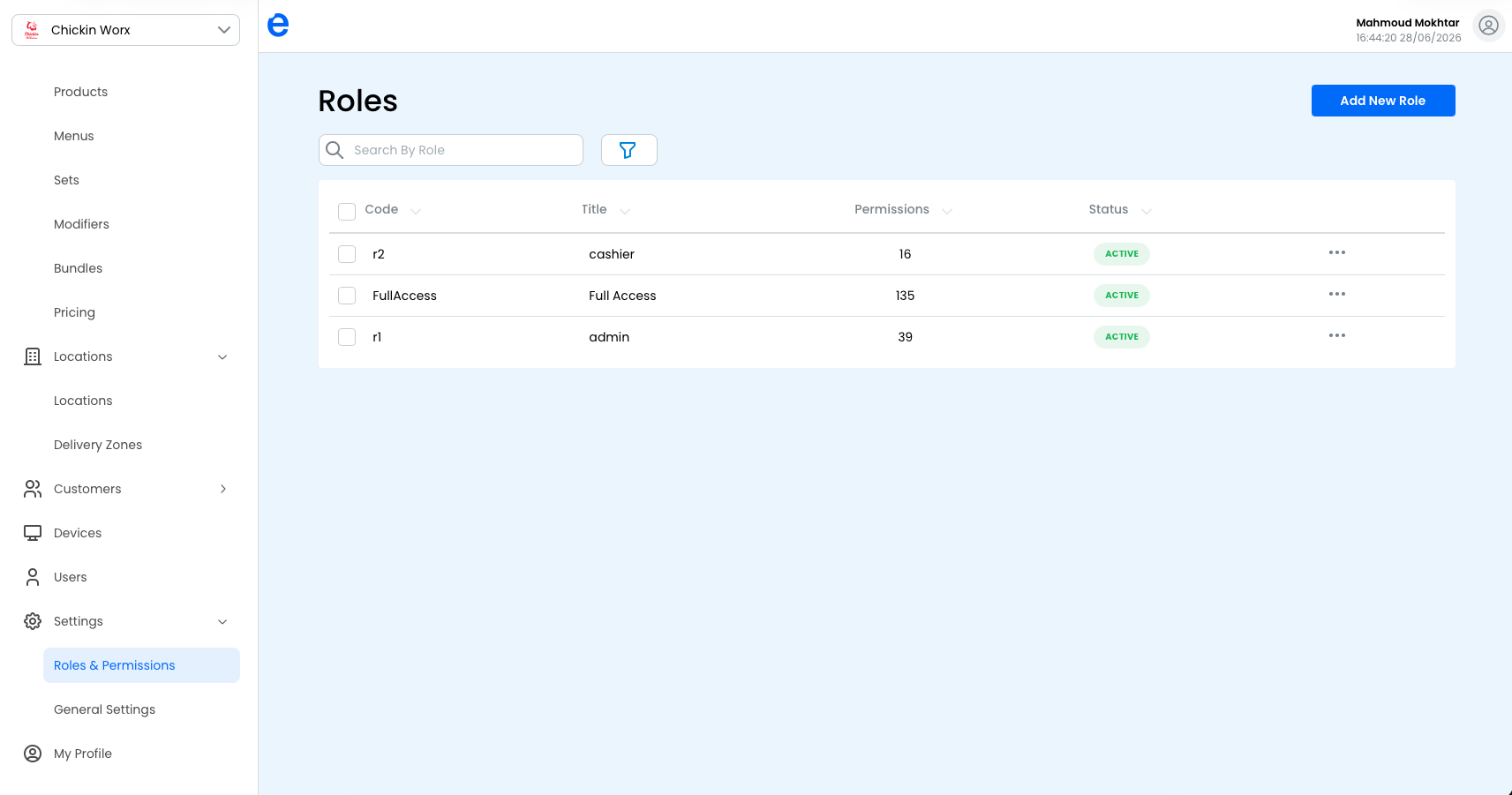Go to Sets in the sidebar
Screen dimensions: 1512x795
(66, 180)
